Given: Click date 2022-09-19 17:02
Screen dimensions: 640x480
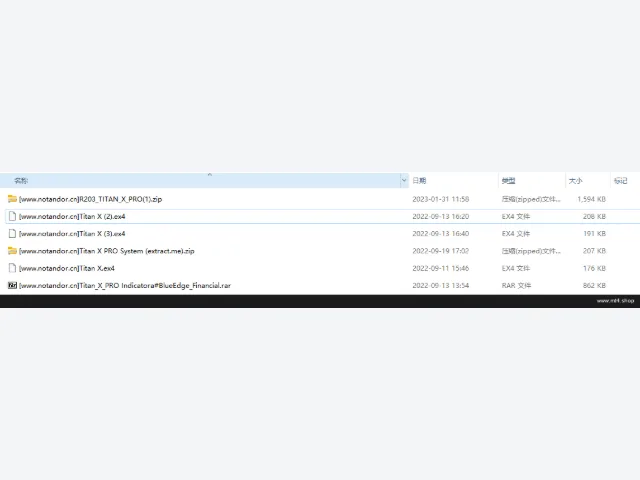Looking at the screenshot, I should tap(440, 251).
